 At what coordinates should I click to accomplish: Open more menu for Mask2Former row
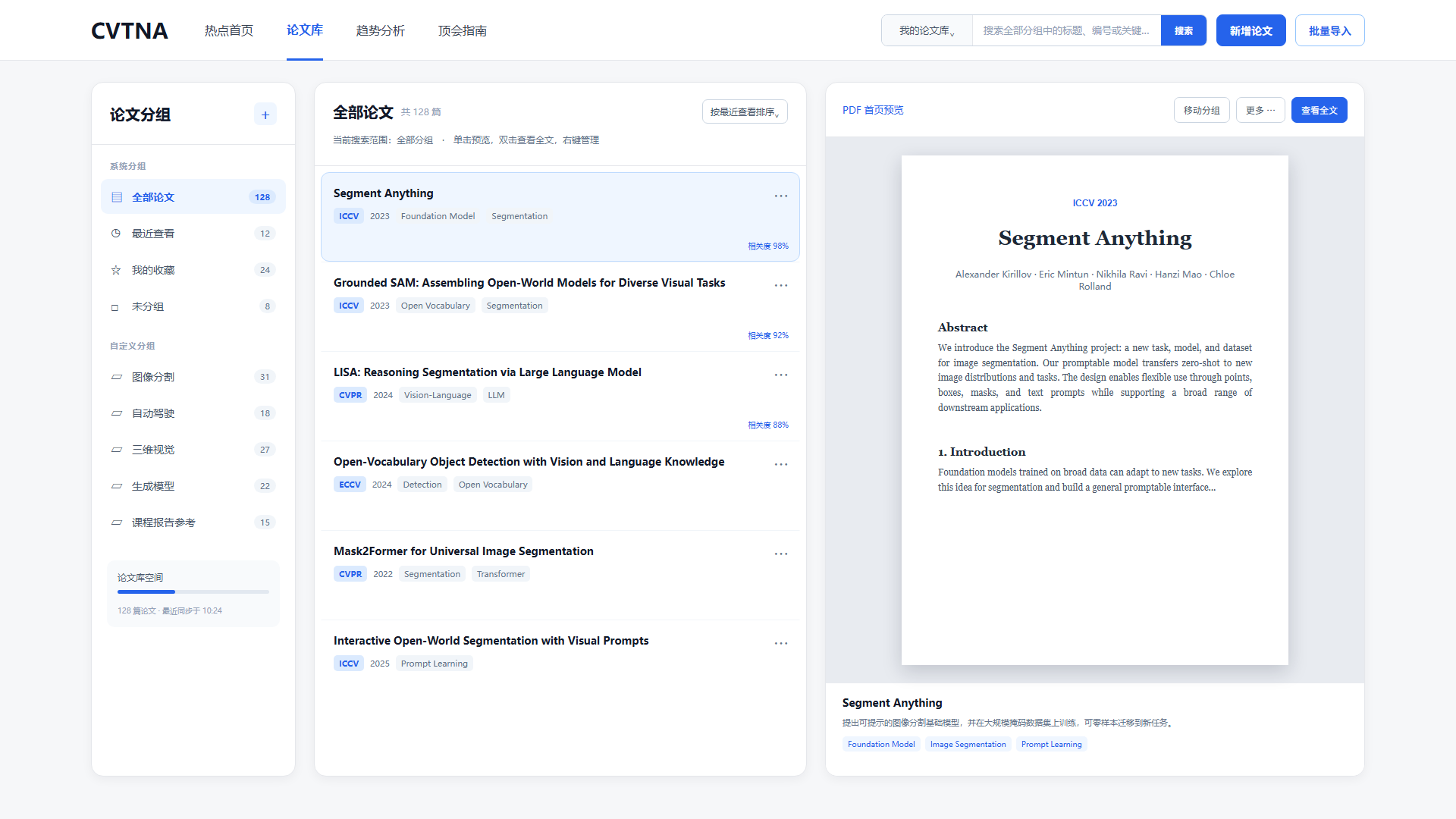[x=781, y=554]
